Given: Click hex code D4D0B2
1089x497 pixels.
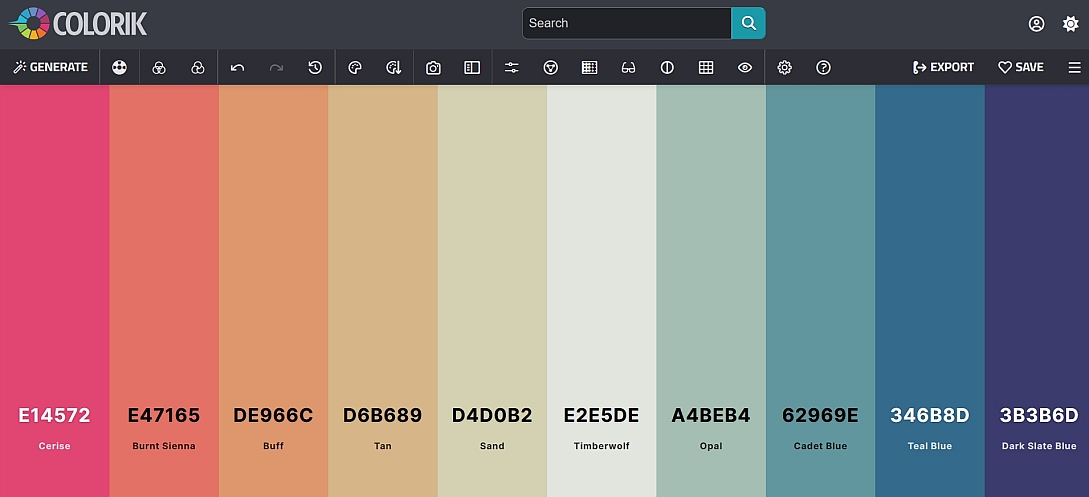Looking at the screenshot, I should (492, 416).
